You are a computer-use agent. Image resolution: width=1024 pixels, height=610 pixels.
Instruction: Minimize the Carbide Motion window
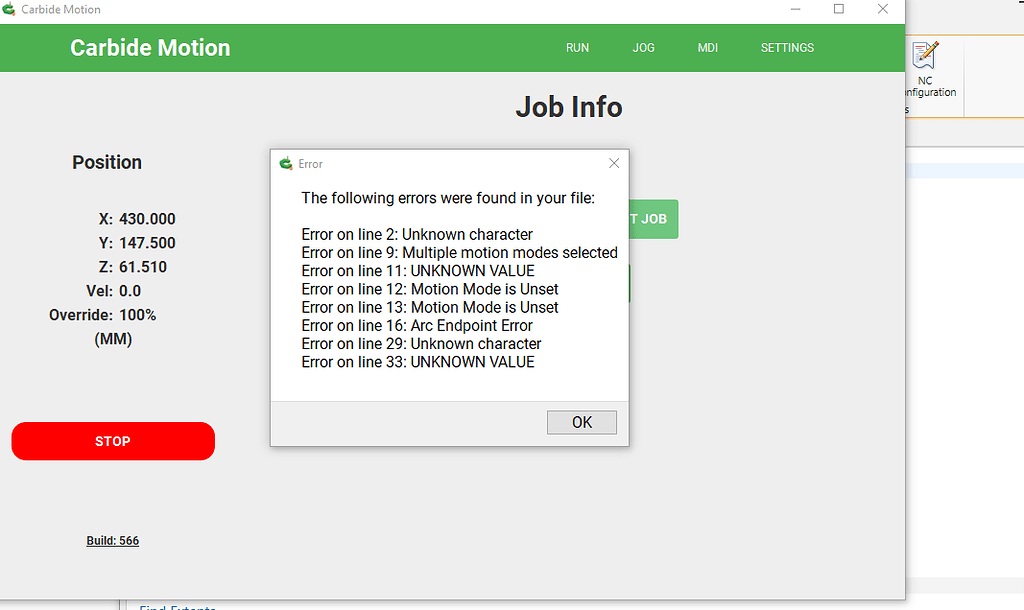point(793,9)
